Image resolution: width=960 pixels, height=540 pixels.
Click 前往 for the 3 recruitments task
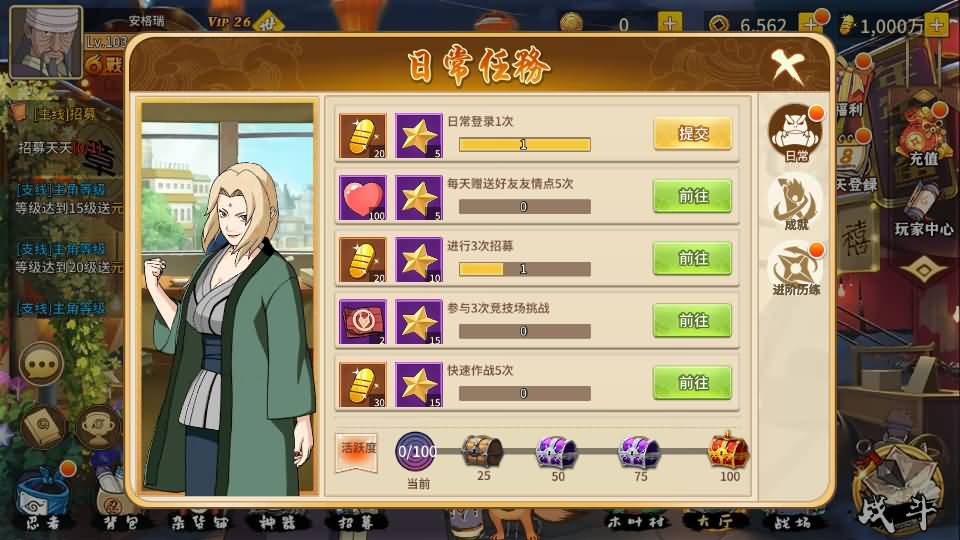[x=692, y=258]
